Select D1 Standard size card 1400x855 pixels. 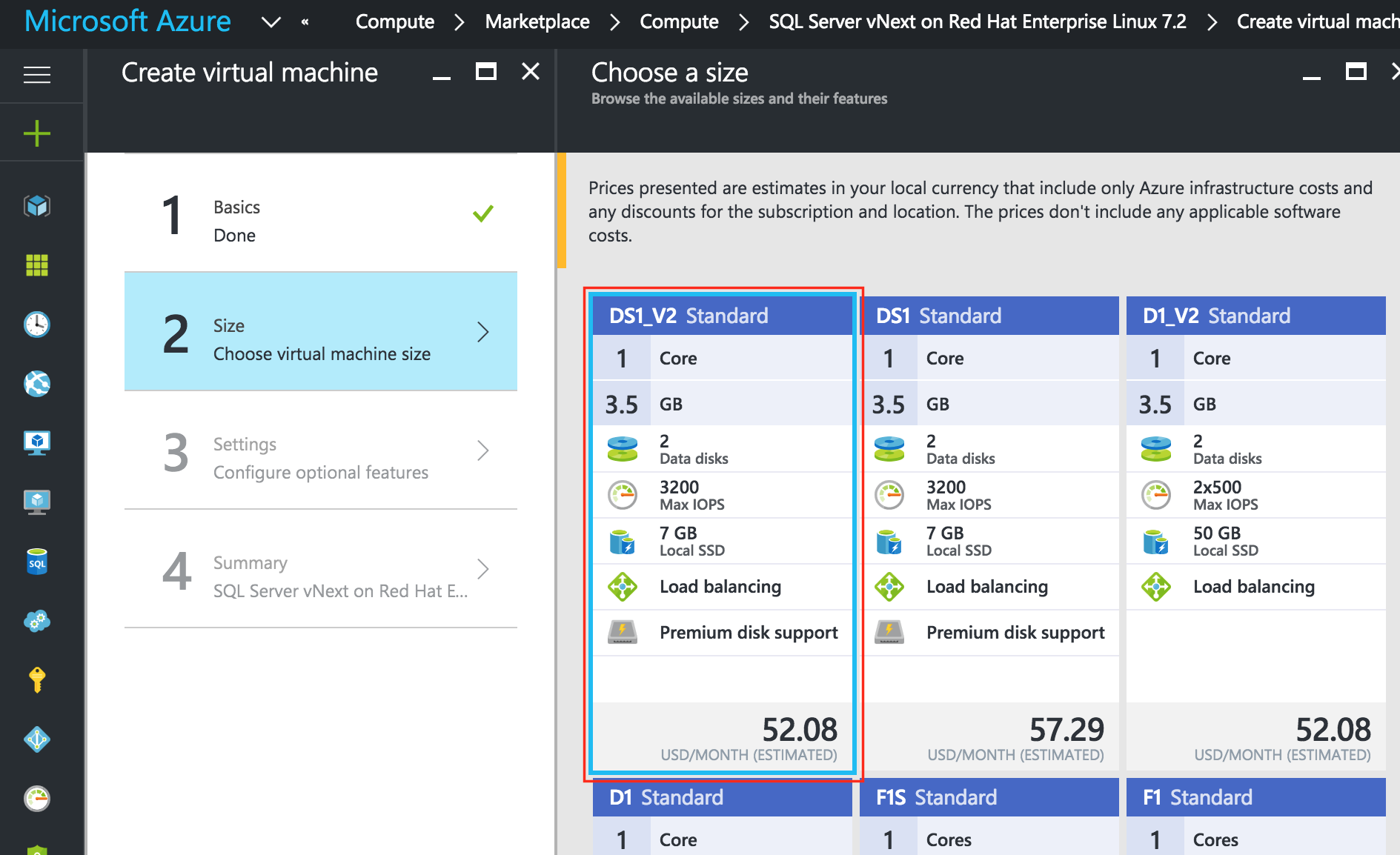[x=723, y=816]
